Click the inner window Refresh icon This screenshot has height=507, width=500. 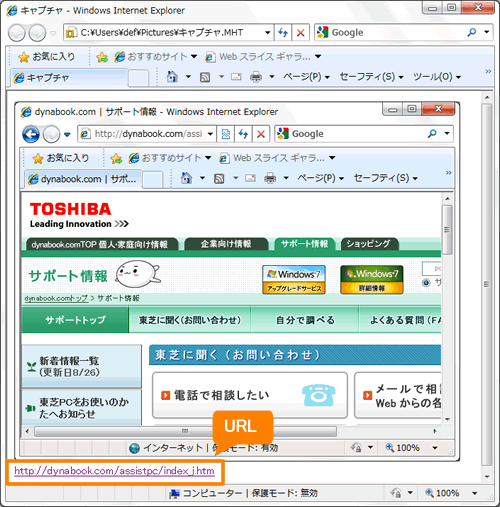(x=243, y=134)
